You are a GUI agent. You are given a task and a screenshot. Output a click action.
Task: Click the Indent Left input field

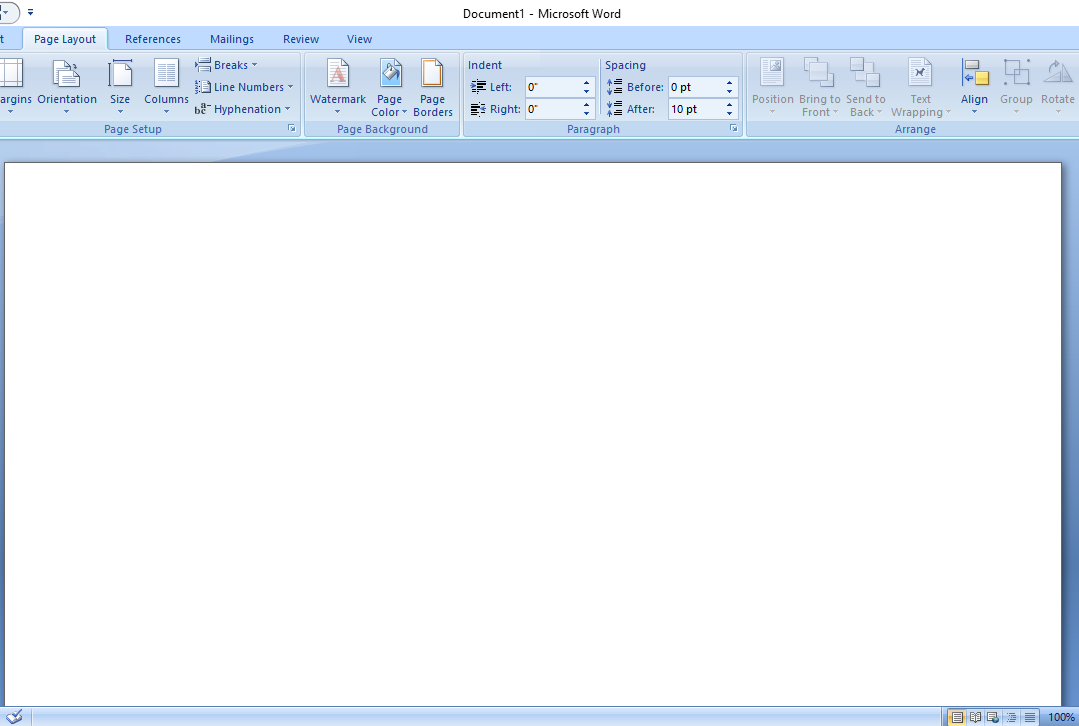point(553,87)
